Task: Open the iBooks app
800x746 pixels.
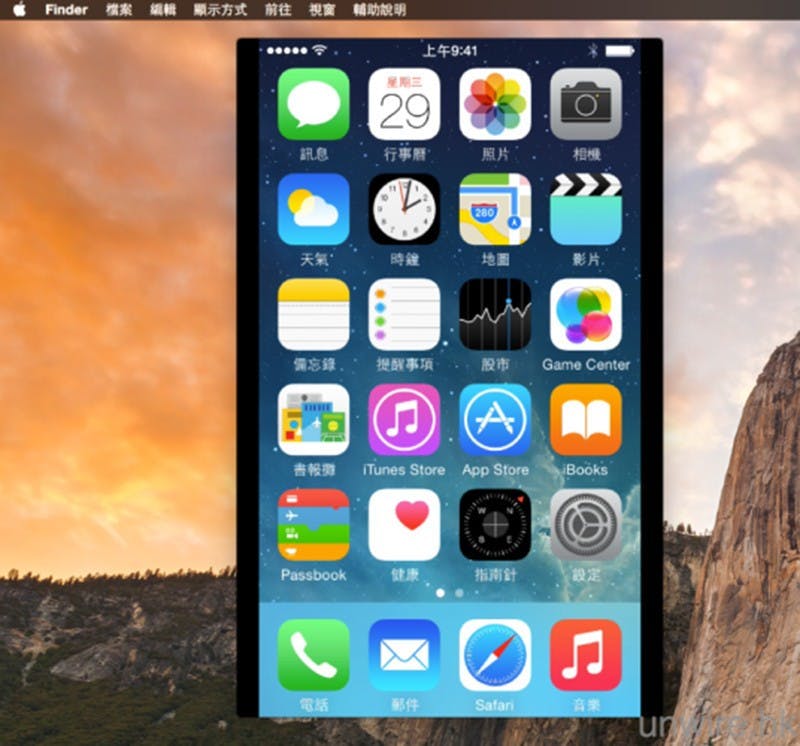Action: click(x=586, y=420)
